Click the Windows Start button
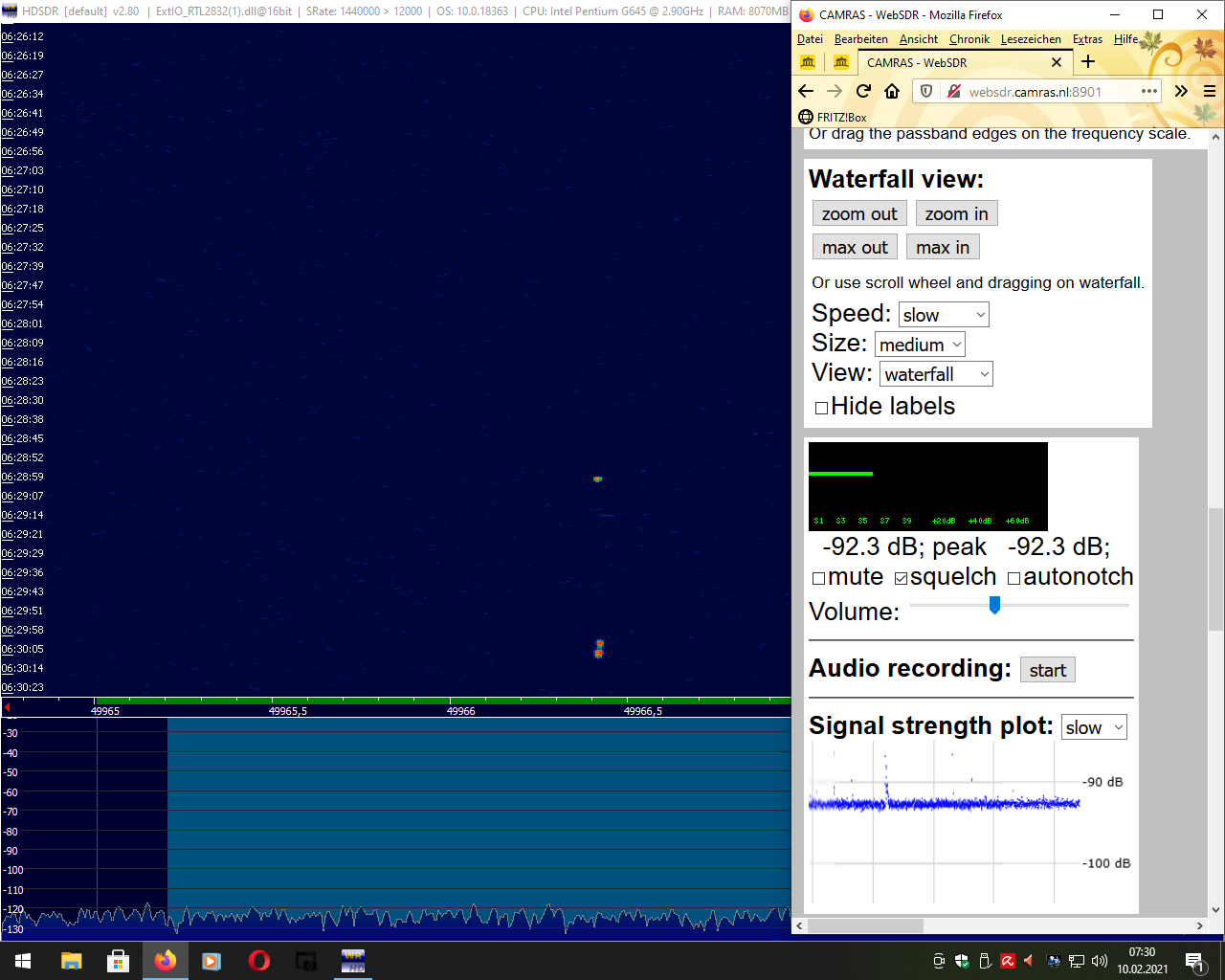The image size is (1225, 980). 23,961
